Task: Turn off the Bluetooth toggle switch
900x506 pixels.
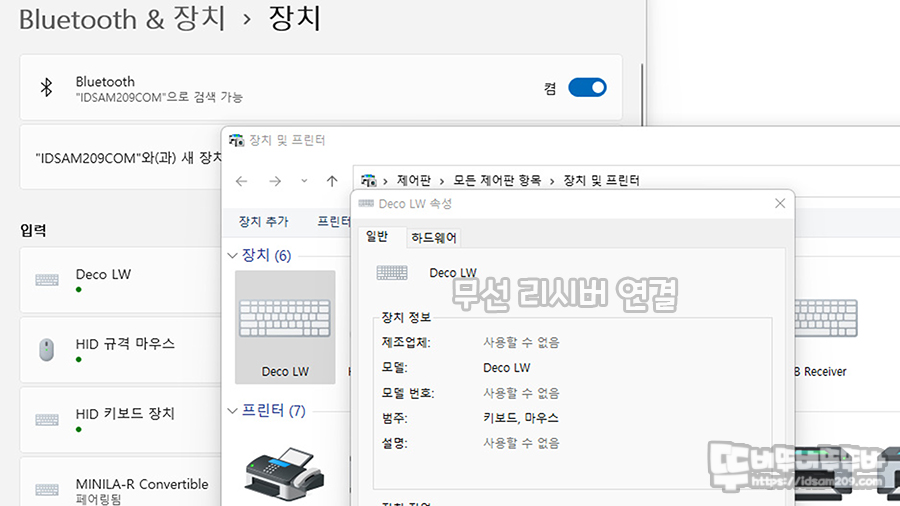Action: (587, 88)
